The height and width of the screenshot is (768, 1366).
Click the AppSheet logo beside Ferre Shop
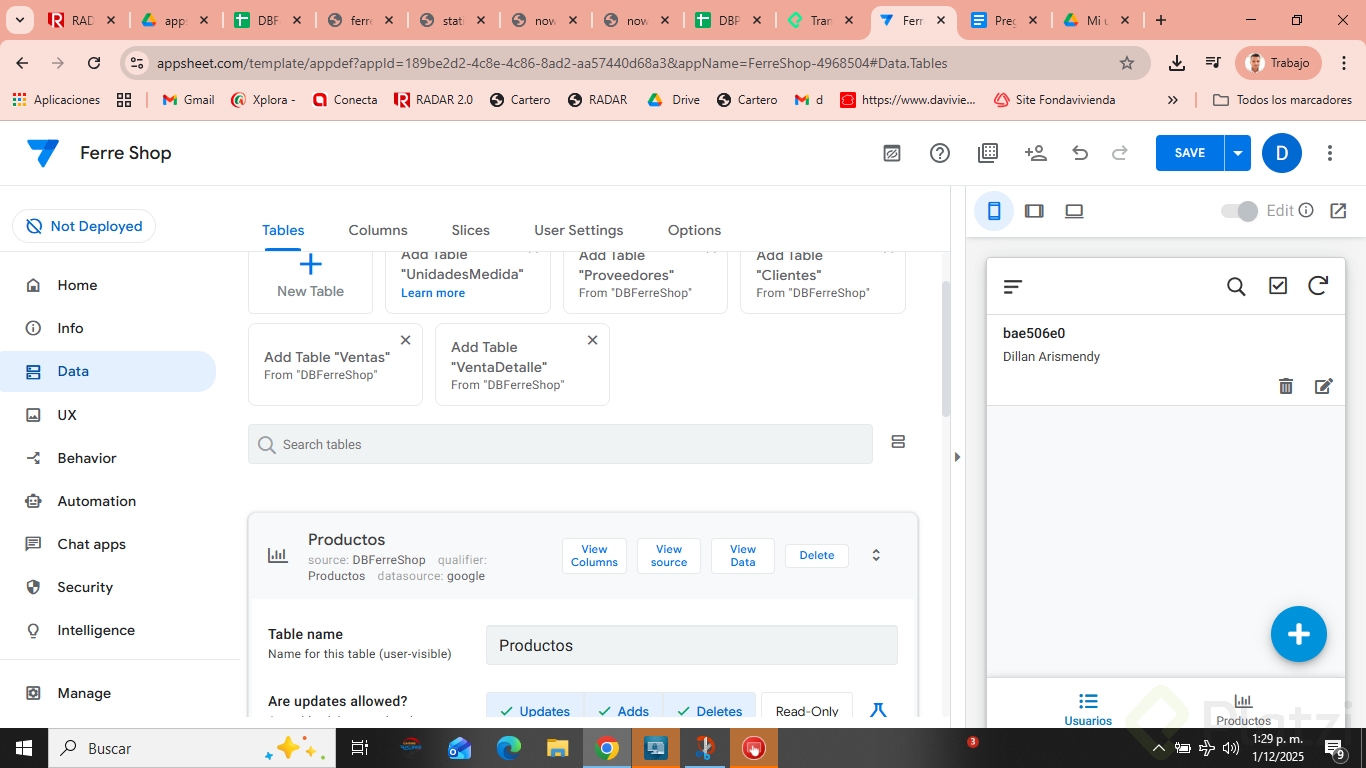[x=43, y=153]
